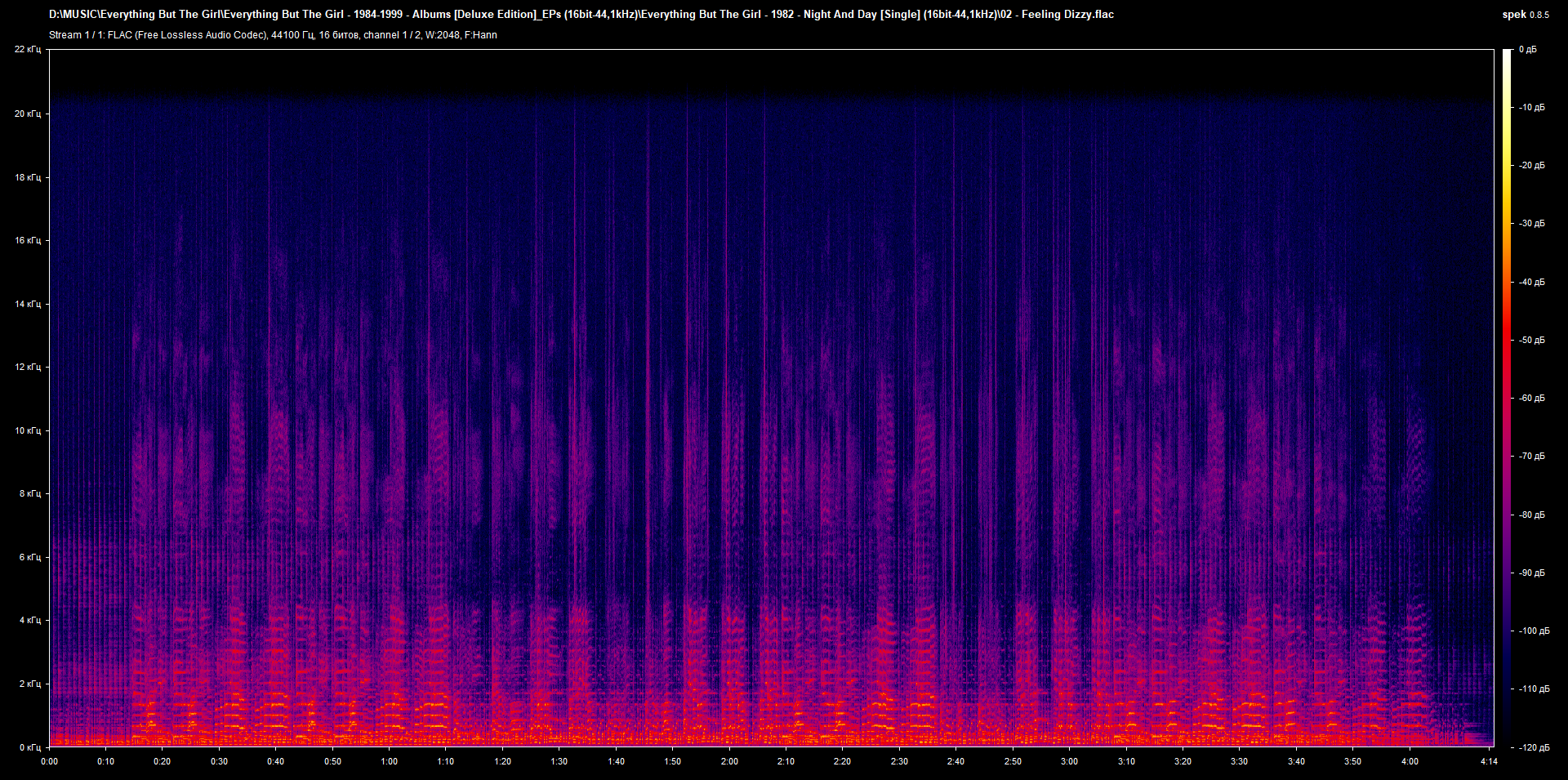This screenshot has height=780, width=1568.
Task: Click the 0 кГц frequency axis label
Action: pos(30,747)
